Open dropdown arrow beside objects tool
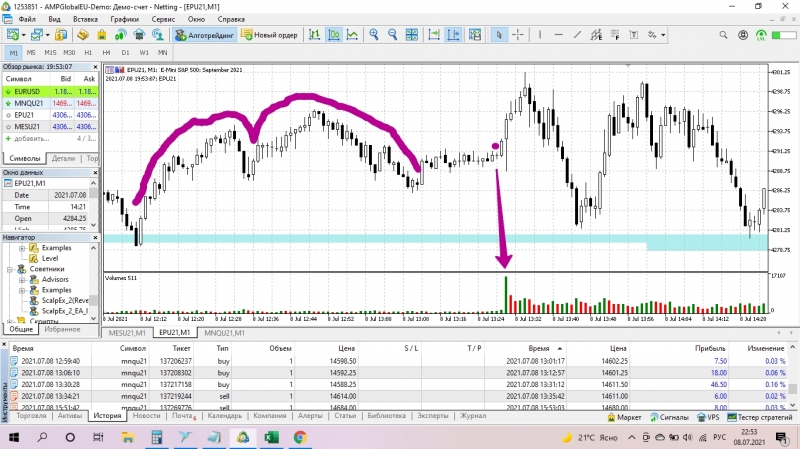800x449 pixels. coord(663,35)
